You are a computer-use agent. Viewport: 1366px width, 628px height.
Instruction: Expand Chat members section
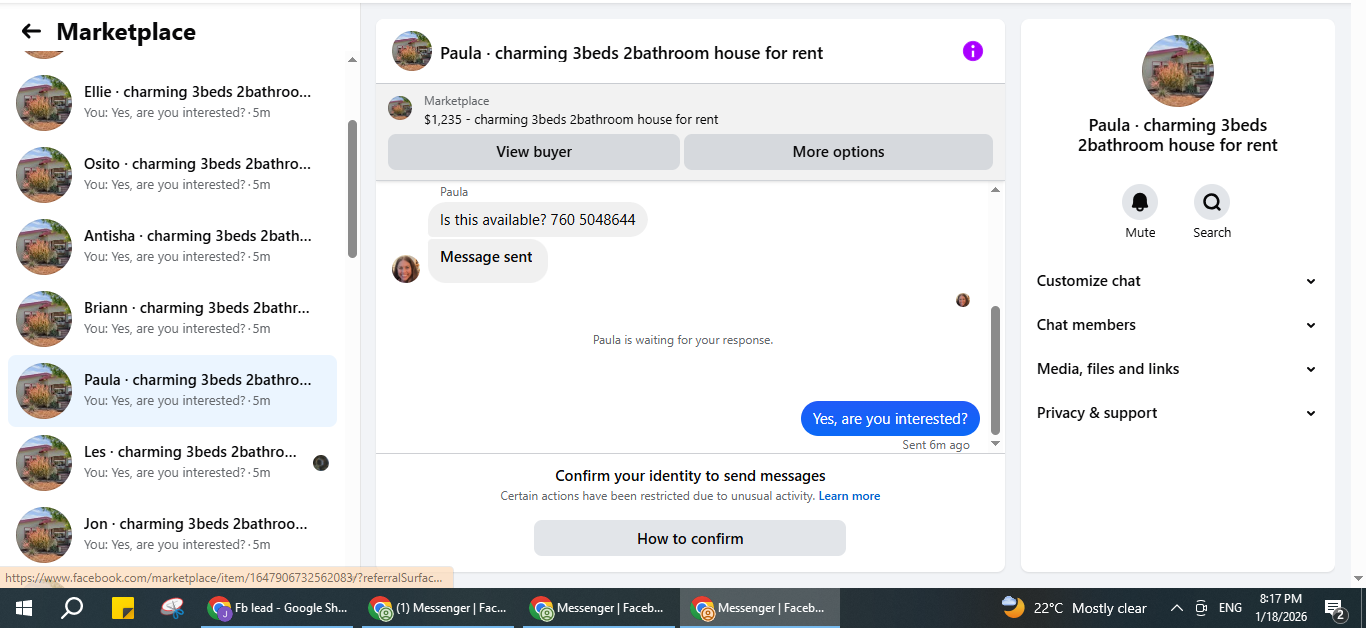[1177, 325]
